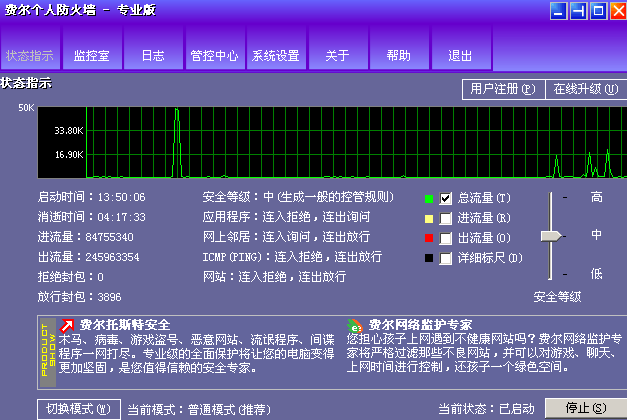Close the firewall window
This screenshot has height=420, width=627.
(x=618, y=11)
